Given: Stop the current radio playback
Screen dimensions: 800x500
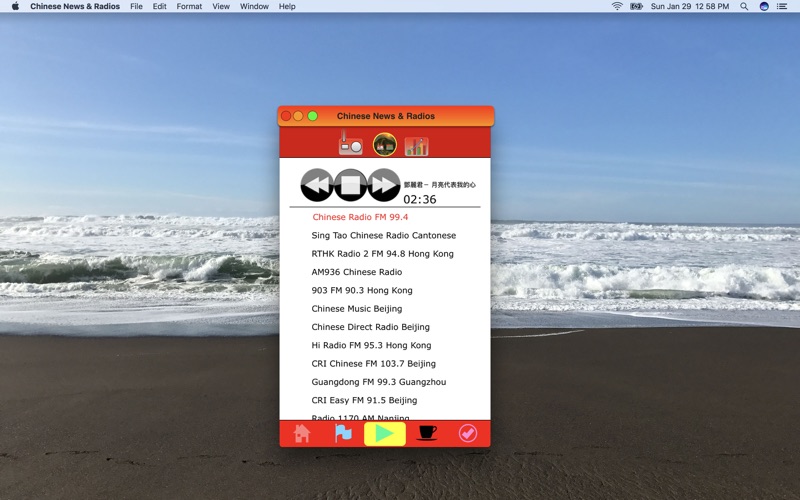Looking at the screenshot, I should pyautogui.click(x=351, y=185).
